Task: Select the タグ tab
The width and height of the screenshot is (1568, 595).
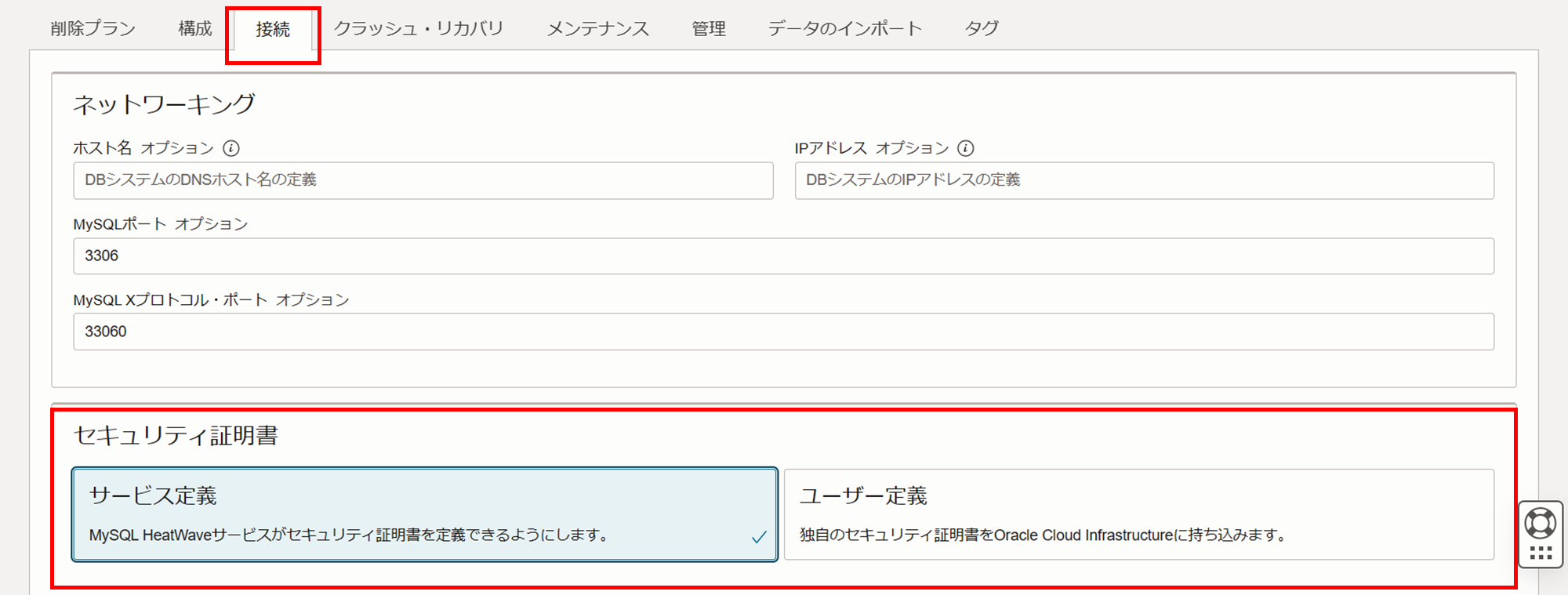Action: coord(982,29)
